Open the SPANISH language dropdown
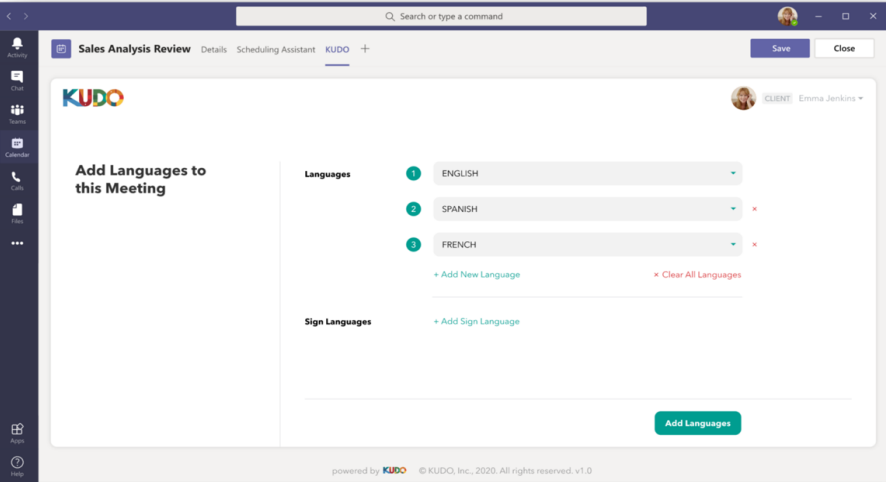The image size is (886, 482). coord(588,209)
